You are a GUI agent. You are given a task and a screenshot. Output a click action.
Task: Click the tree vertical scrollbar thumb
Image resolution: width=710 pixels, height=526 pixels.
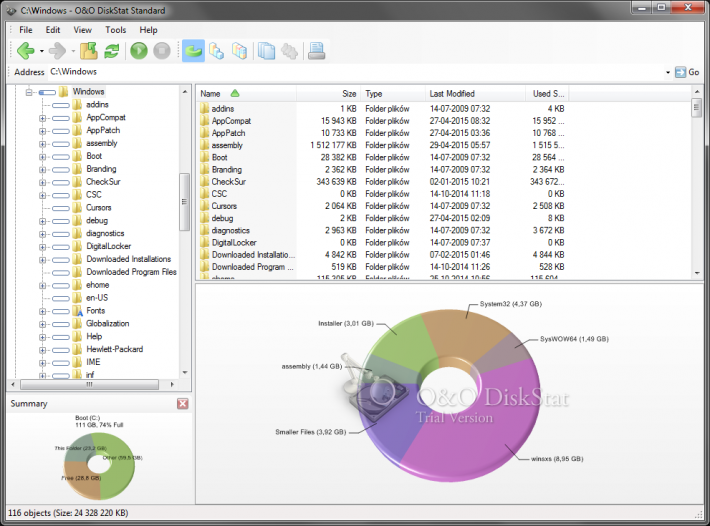(184, 202)
